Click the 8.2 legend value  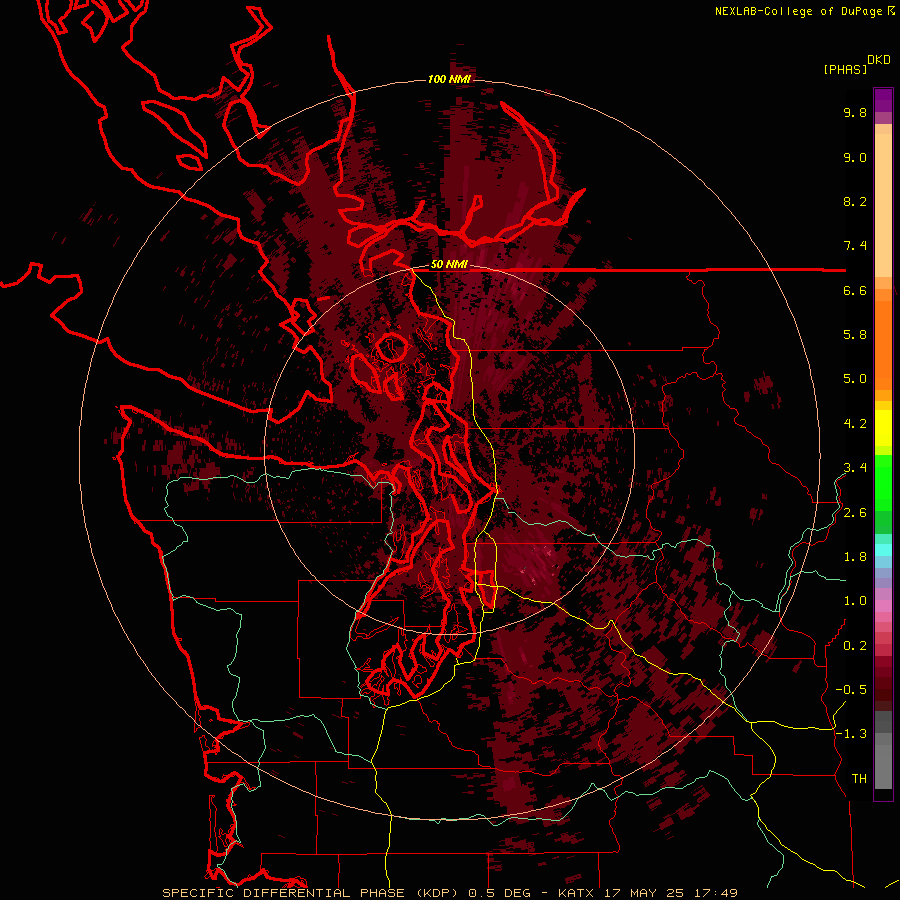pyautogui.click(x=855, y=202)
